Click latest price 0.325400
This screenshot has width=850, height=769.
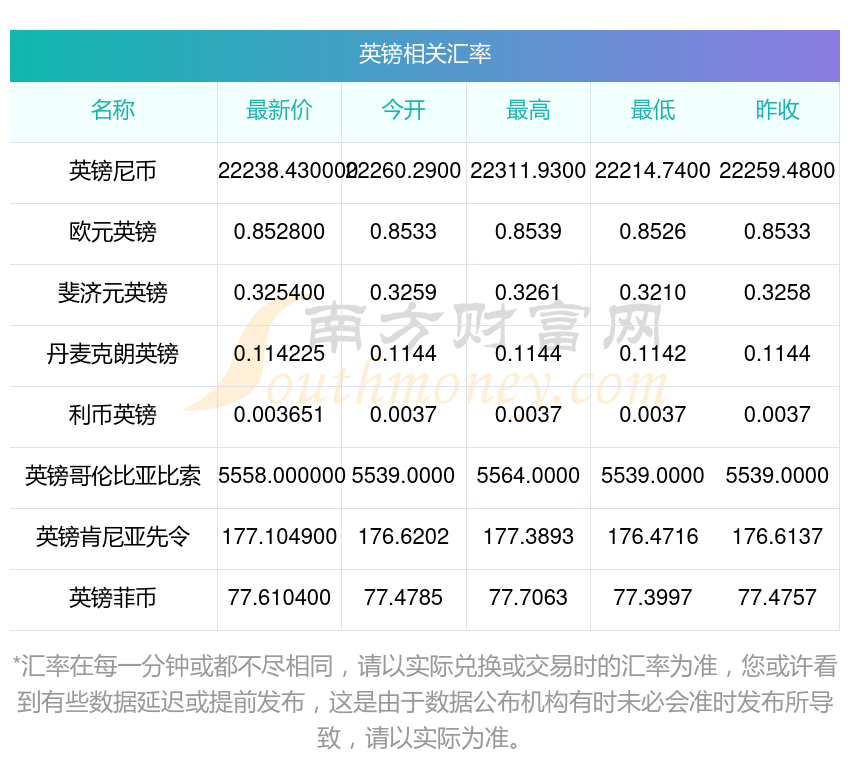click(279, 293)
